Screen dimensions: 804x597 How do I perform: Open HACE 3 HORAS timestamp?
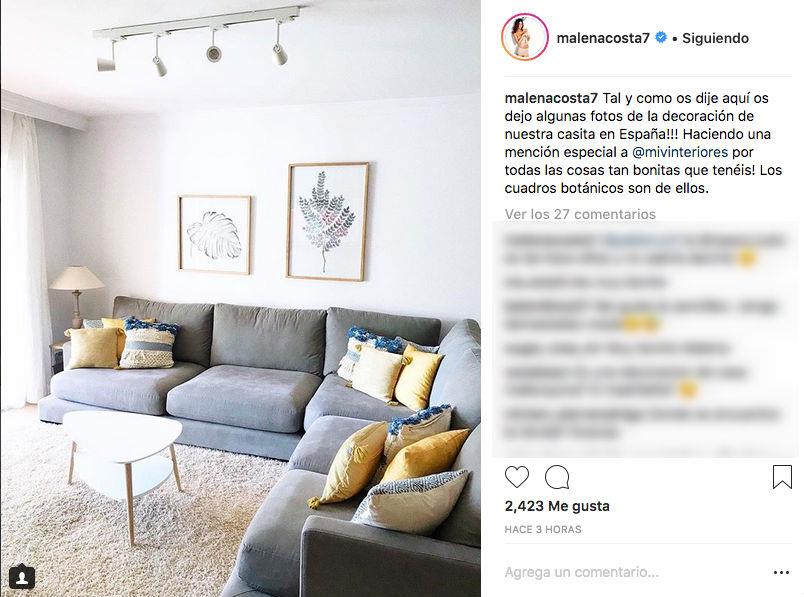tap(542, 529)
